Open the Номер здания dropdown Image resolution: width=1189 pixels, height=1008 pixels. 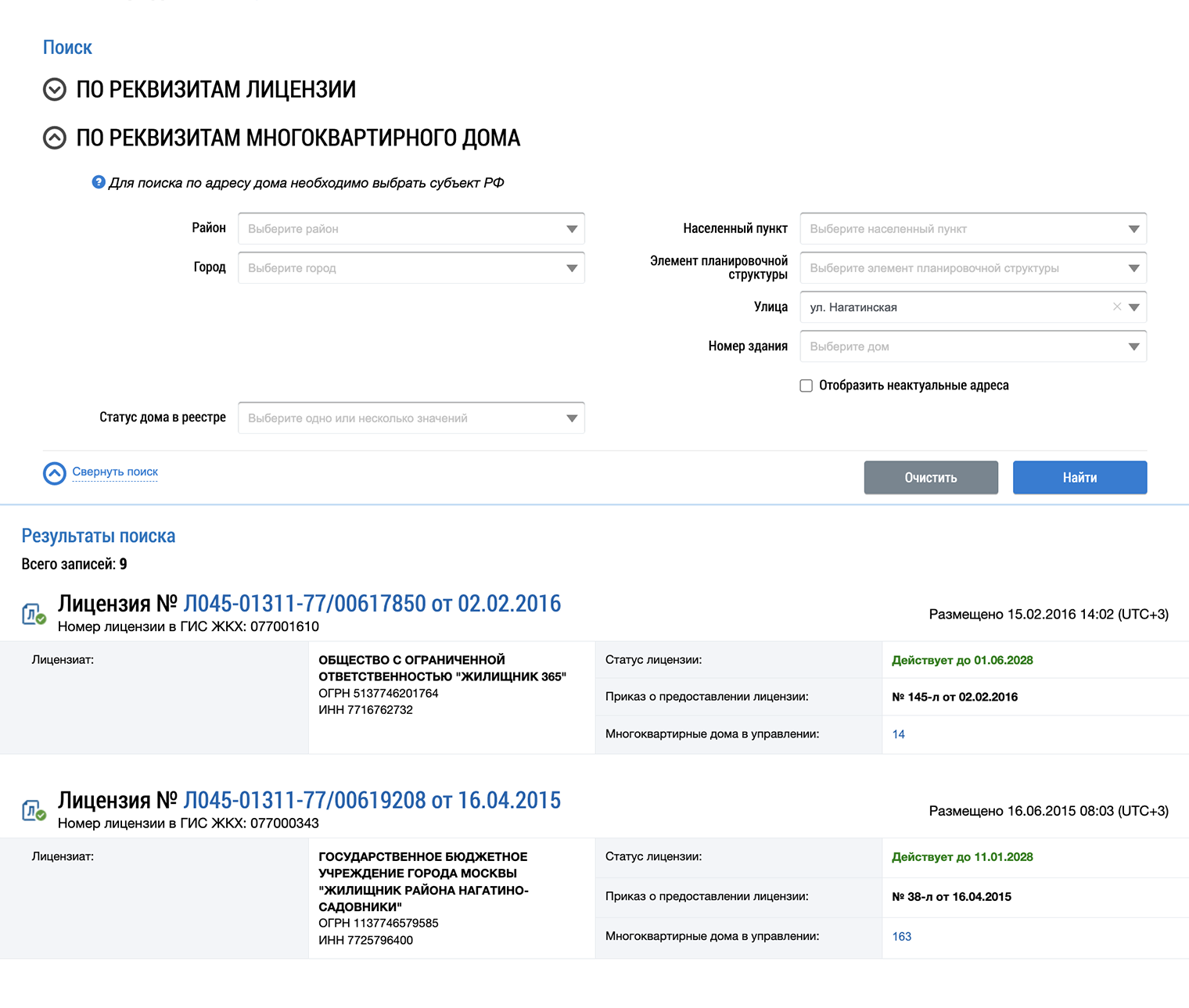(x=972, y=346)
